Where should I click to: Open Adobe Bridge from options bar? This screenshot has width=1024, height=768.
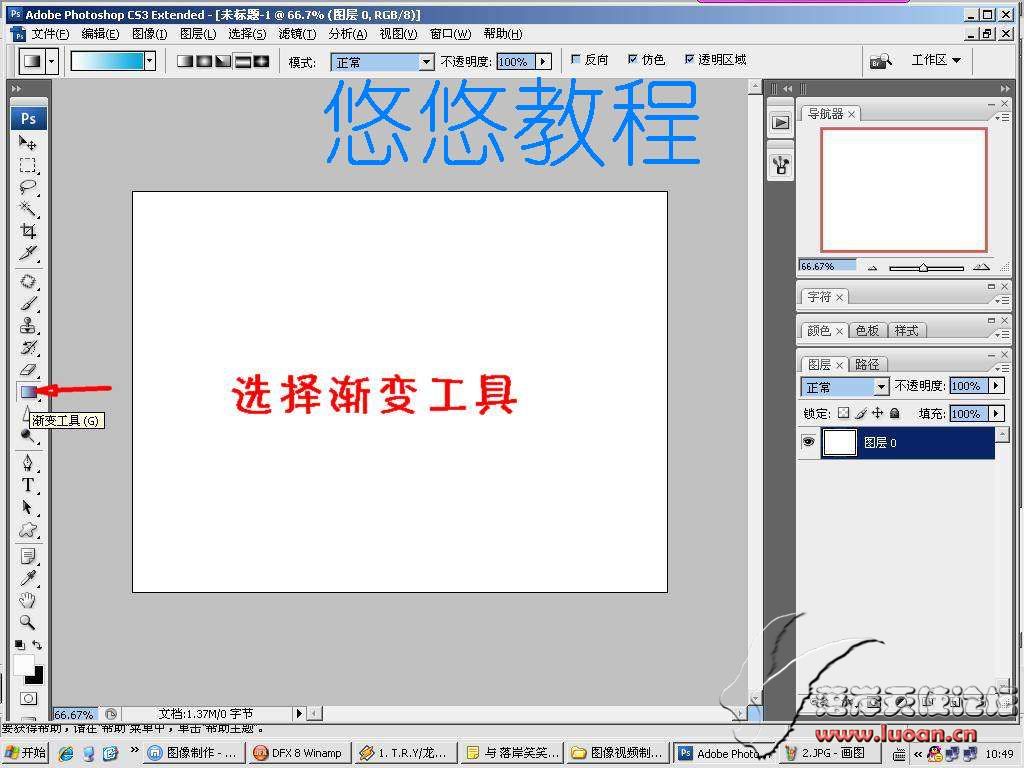click(881, 61)
